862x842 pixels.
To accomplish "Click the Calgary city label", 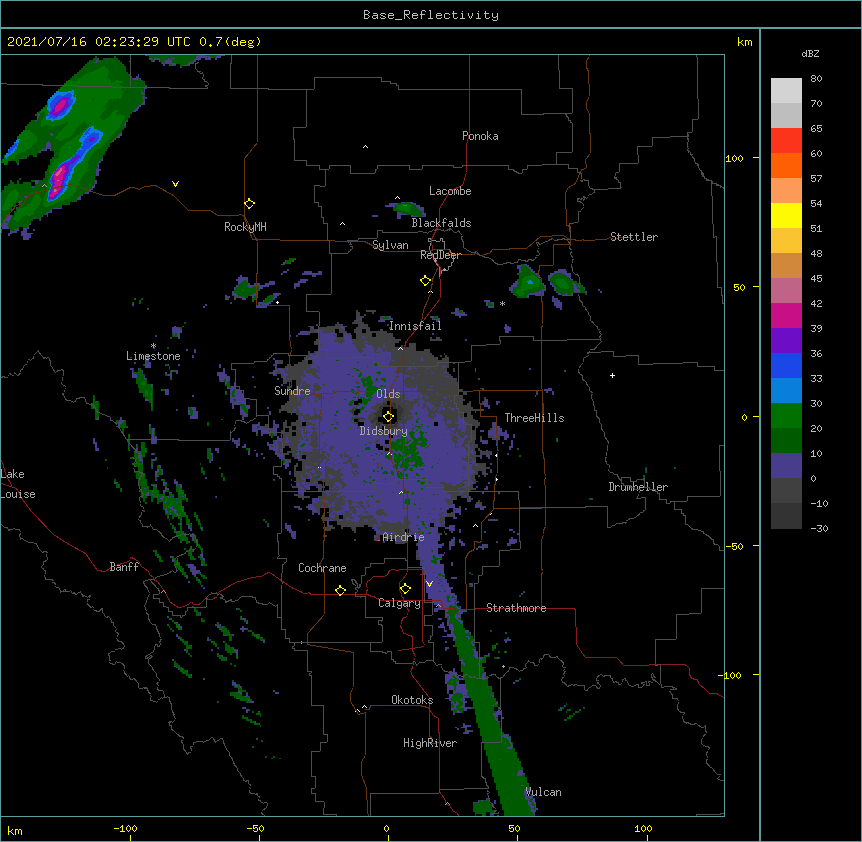I will click(399, 603).
